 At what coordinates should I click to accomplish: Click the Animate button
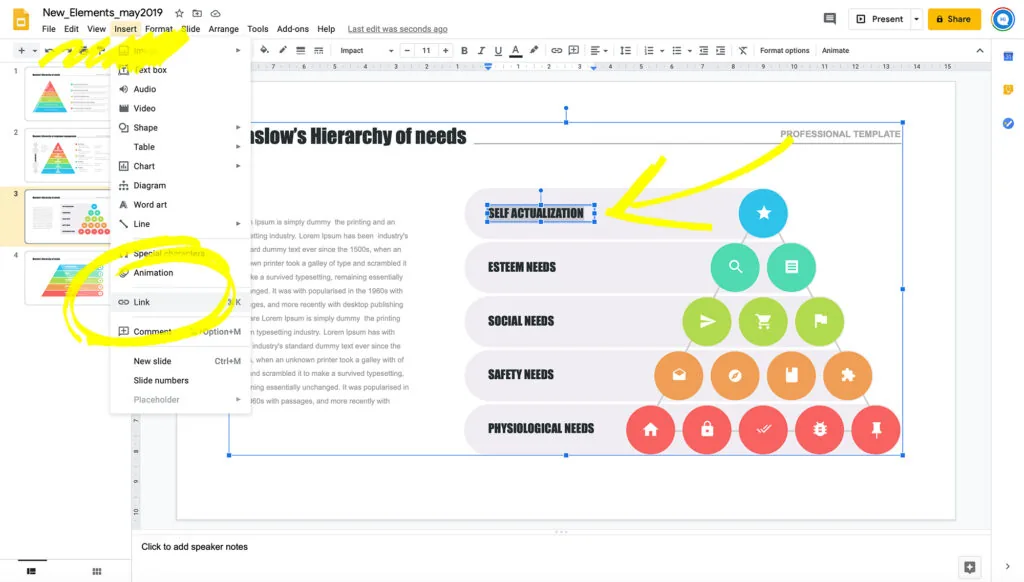click(835, 50)
